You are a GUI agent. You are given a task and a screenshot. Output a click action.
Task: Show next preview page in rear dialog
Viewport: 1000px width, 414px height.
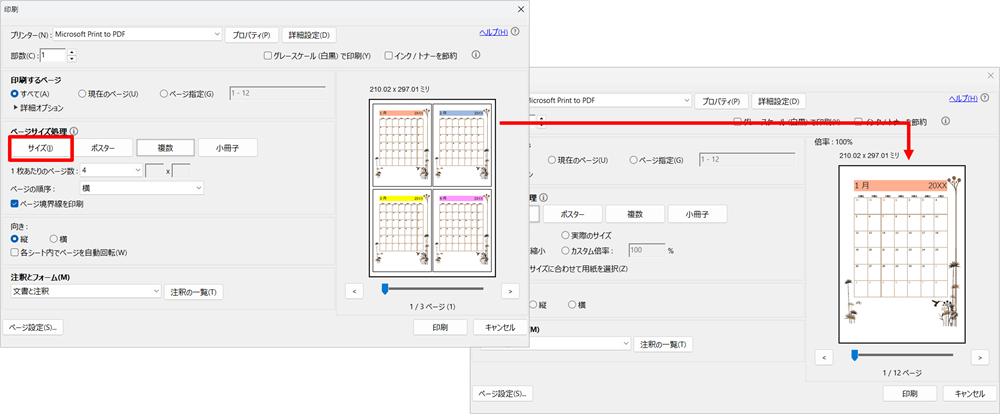point(980,357)
